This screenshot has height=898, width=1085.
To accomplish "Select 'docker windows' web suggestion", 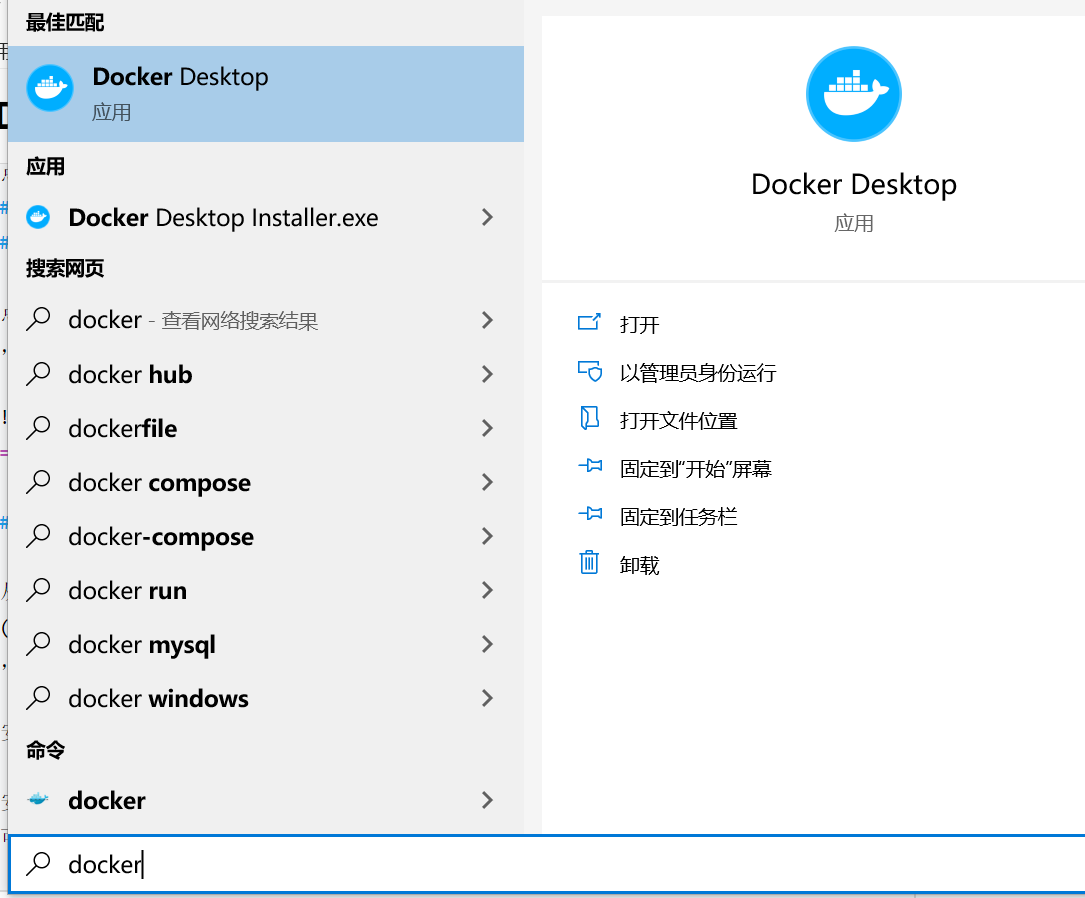I will tap(266, 698).
